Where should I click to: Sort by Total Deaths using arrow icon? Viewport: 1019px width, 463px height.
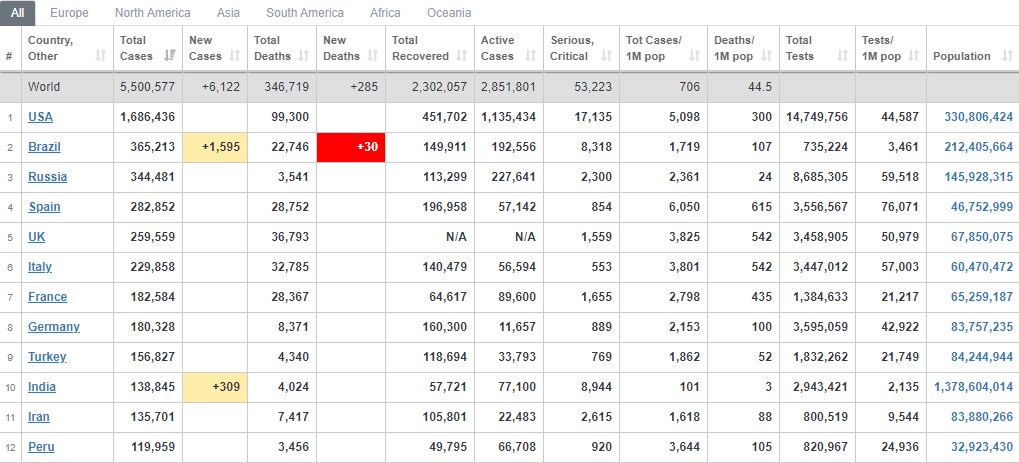click(x=303, y=56)
